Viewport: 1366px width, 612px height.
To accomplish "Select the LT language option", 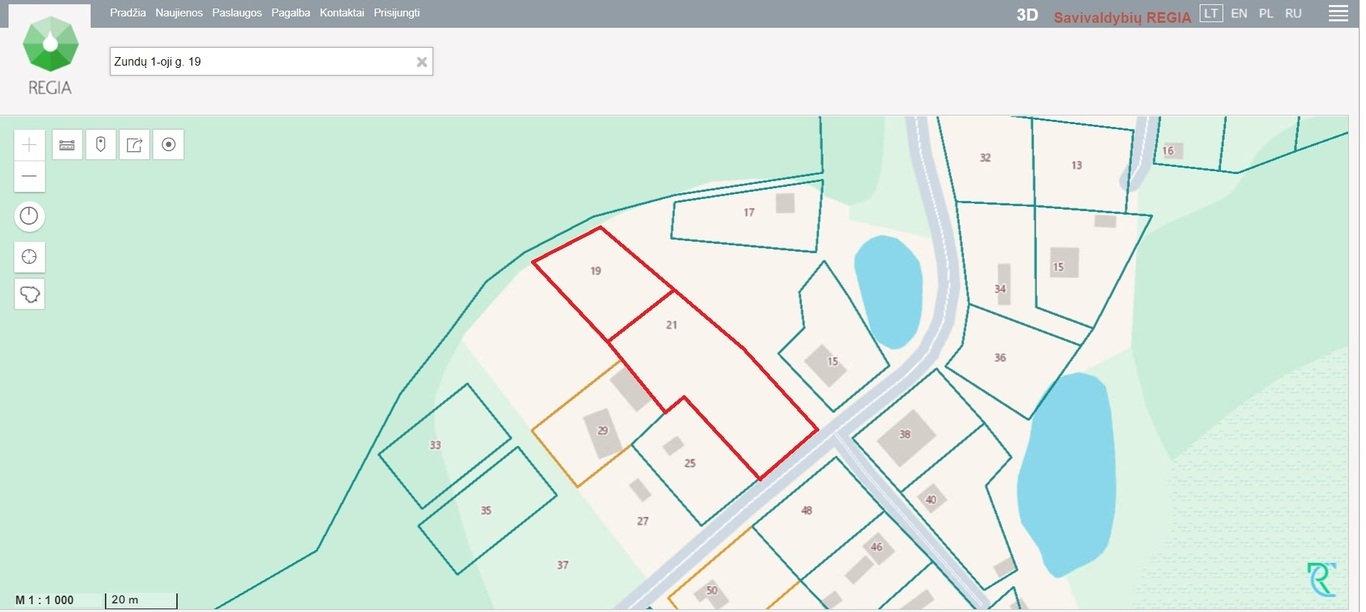I will pyautogui.click(x=1211, y=13).
